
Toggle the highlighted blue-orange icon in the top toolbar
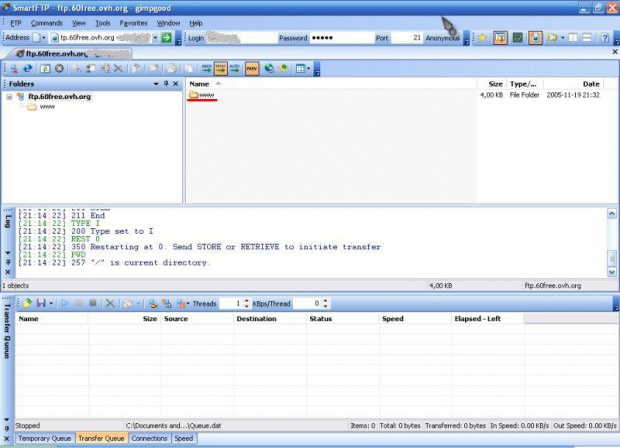click(x=535, y=38)
